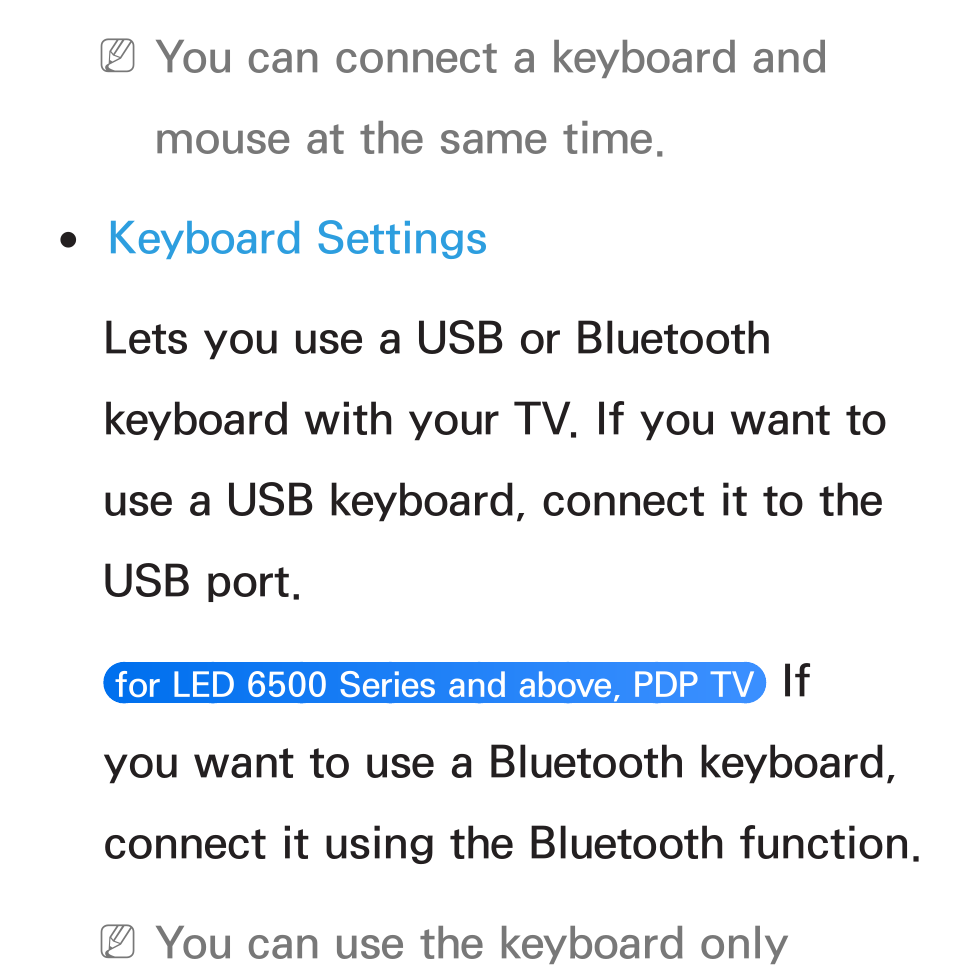Screen dimensions: 954x977
Task: Click the note text "You can connect a keyboard and"
Action: tap(491, 58)
